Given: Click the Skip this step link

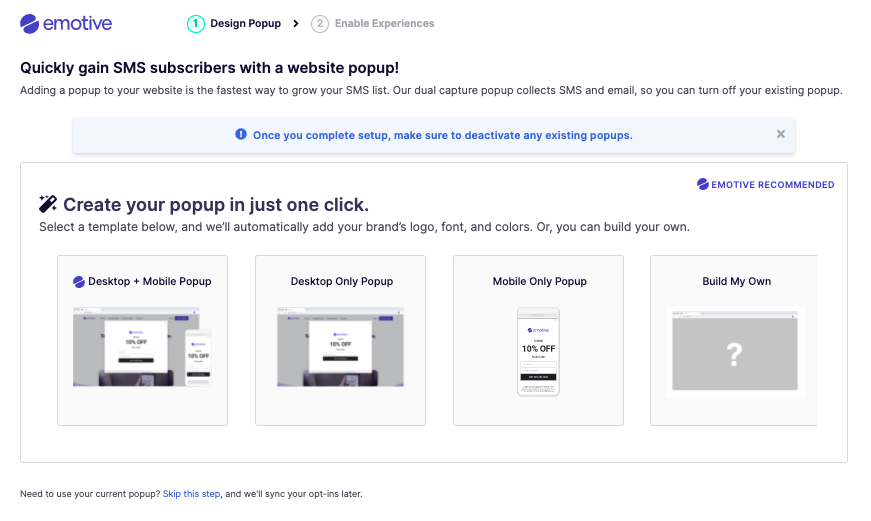Looking at the screenshot, I should tap(192, 494).
